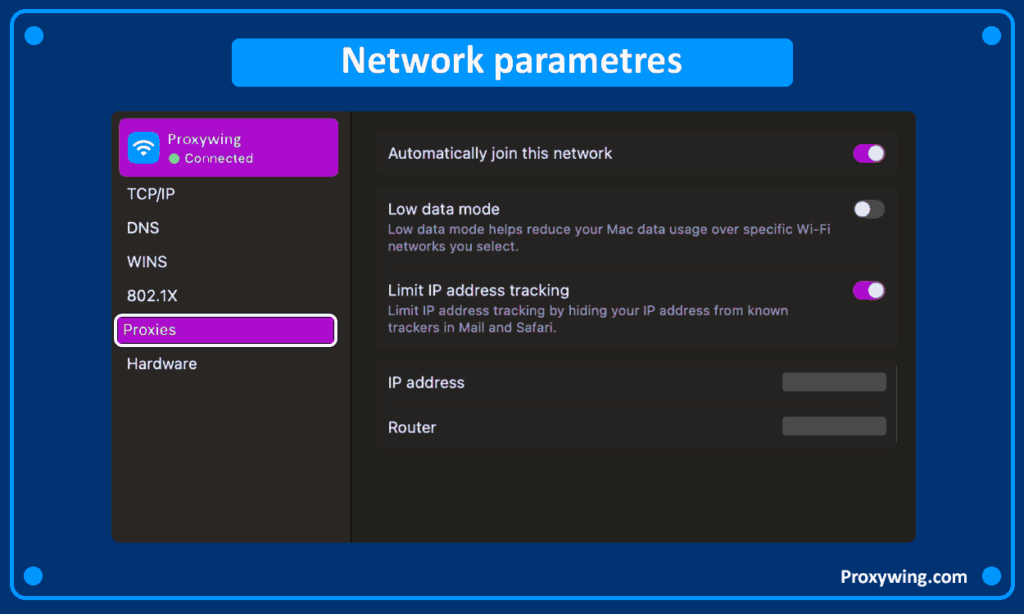Open the Hardware section
This screenshot has height=614, width=1024.
[162, 364]
